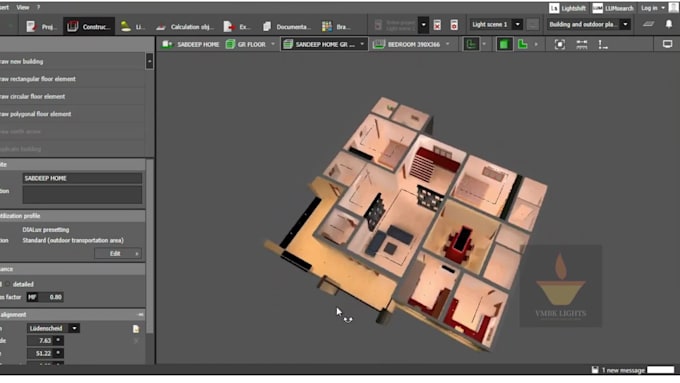Select the GR FLOOR storey breadcrumb
Image resolution: width=680 pixels, height=383 pixels.
click(246, 44)
